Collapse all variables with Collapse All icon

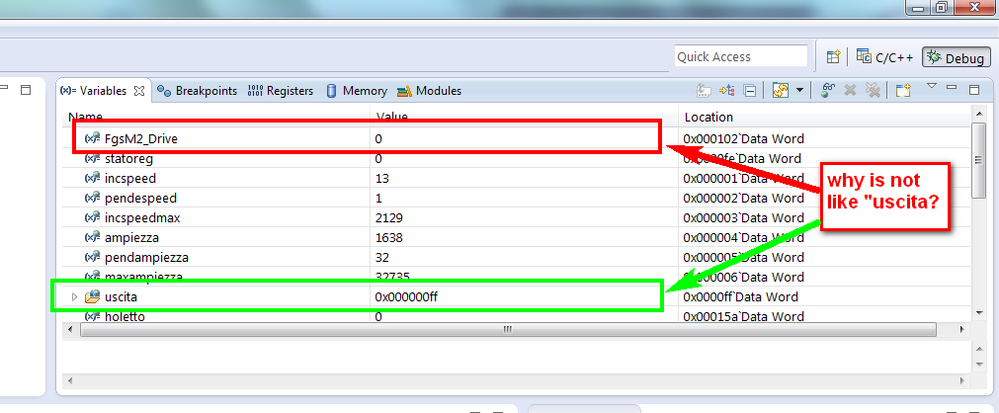coord(750,91)
